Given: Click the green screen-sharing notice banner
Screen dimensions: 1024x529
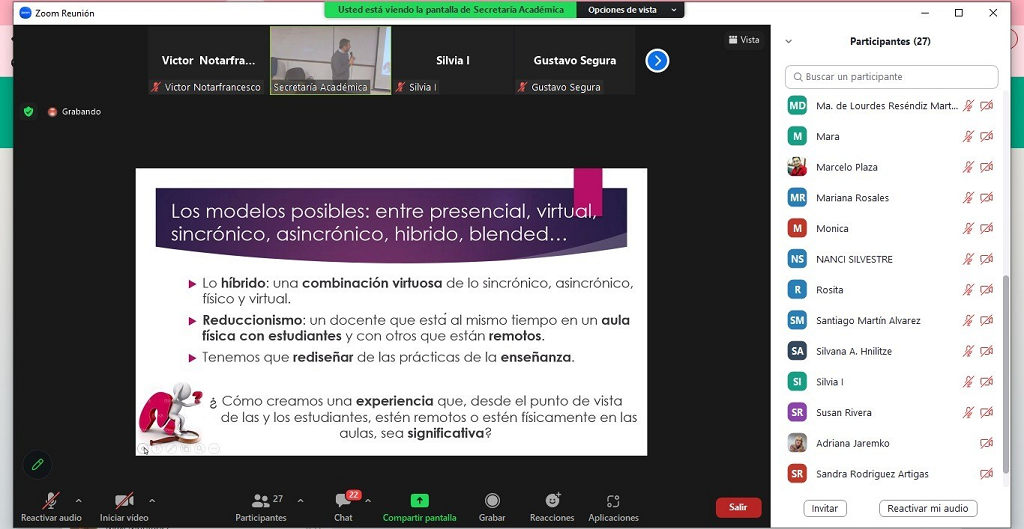Looking at the screenshot, I should (451, 10).
